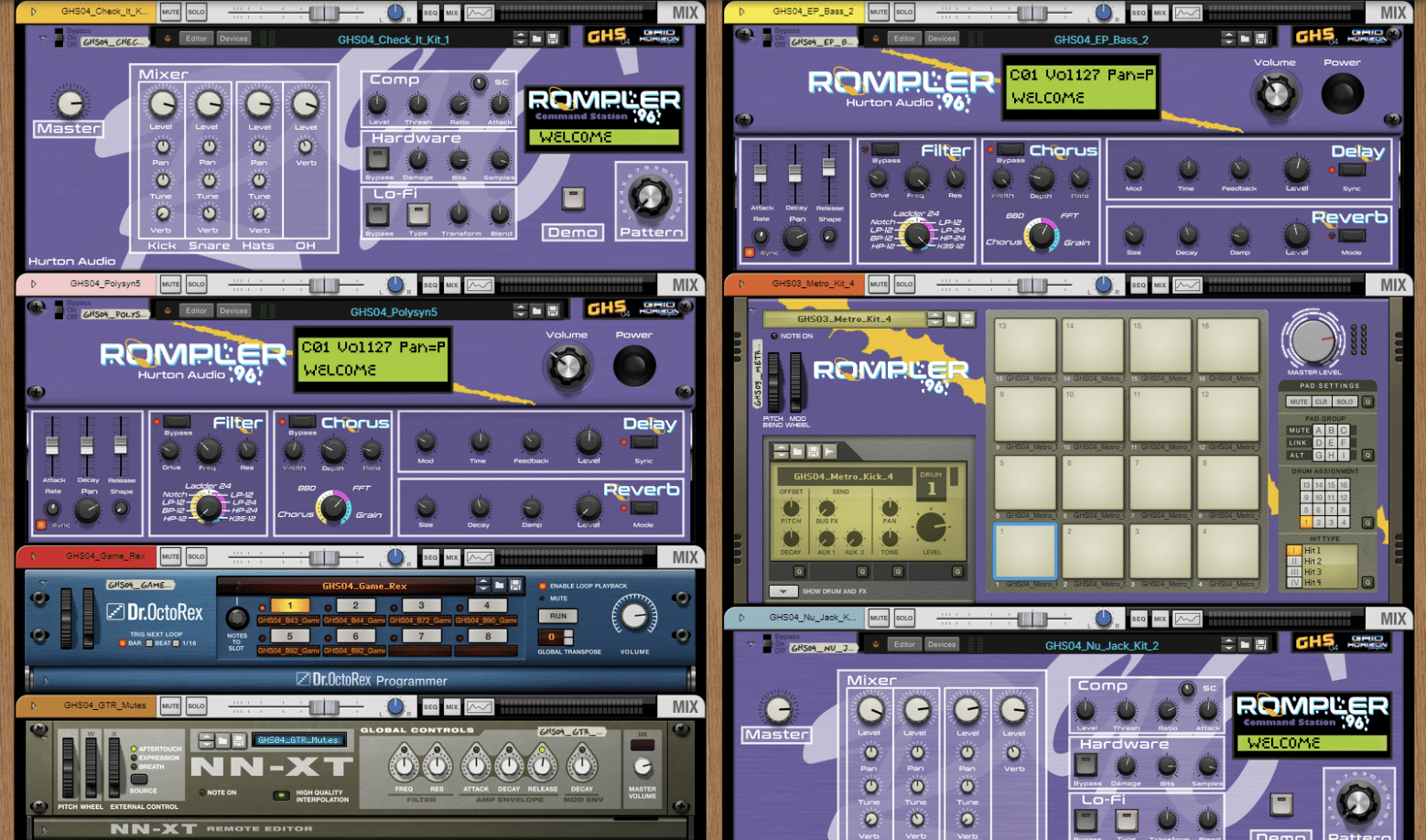Open Show Drum and FX dropdown
This screenshot has height=840, width=1426.
pyautogui.click(x=783, y=591)
